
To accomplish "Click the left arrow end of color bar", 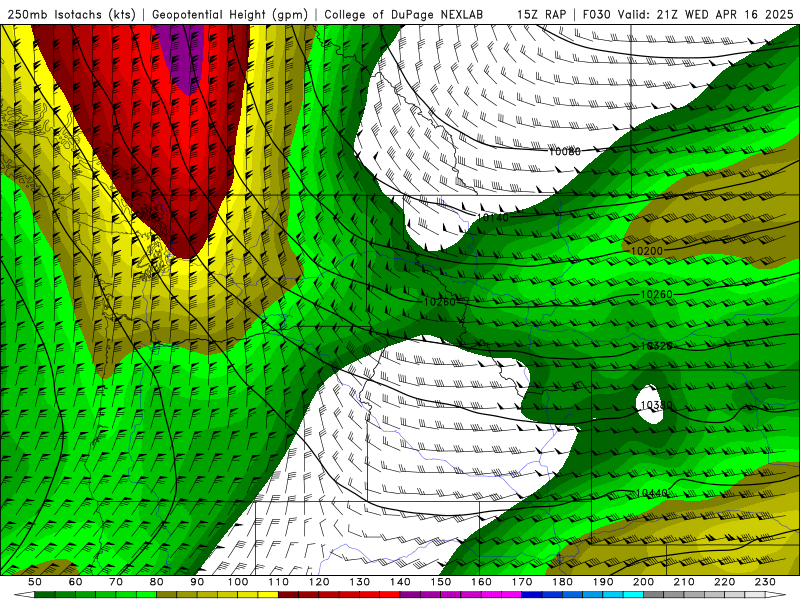I will pos(24,595).
